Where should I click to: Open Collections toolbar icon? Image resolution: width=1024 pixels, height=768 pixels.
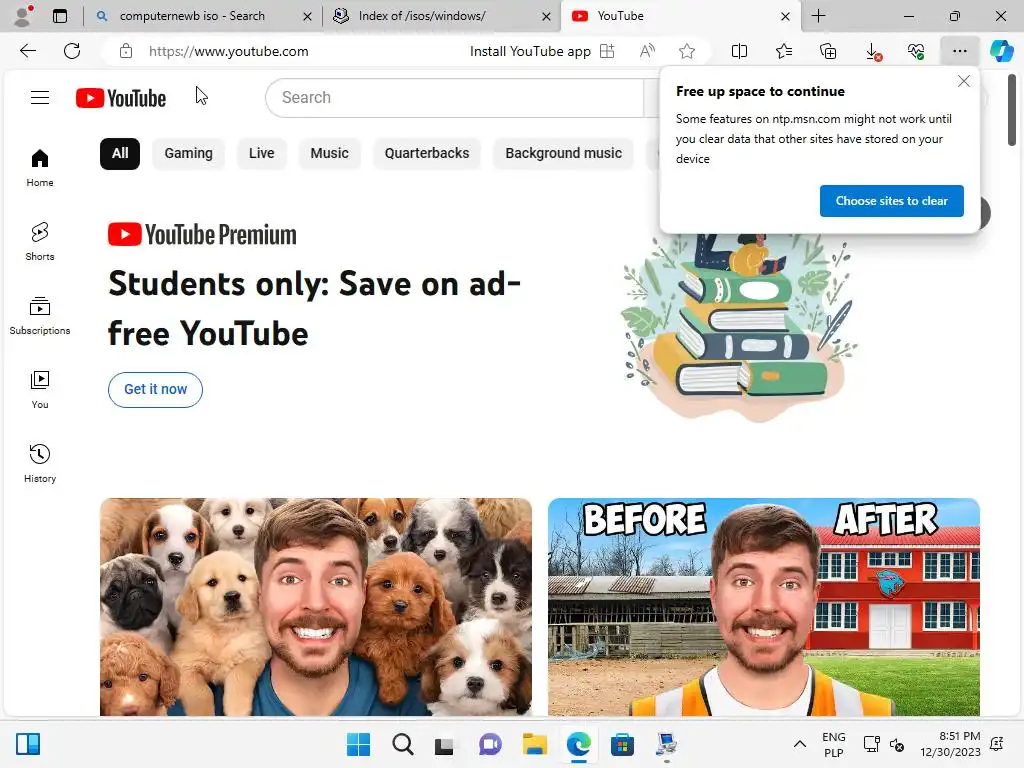pyautogui.click(x=828, y=51)
